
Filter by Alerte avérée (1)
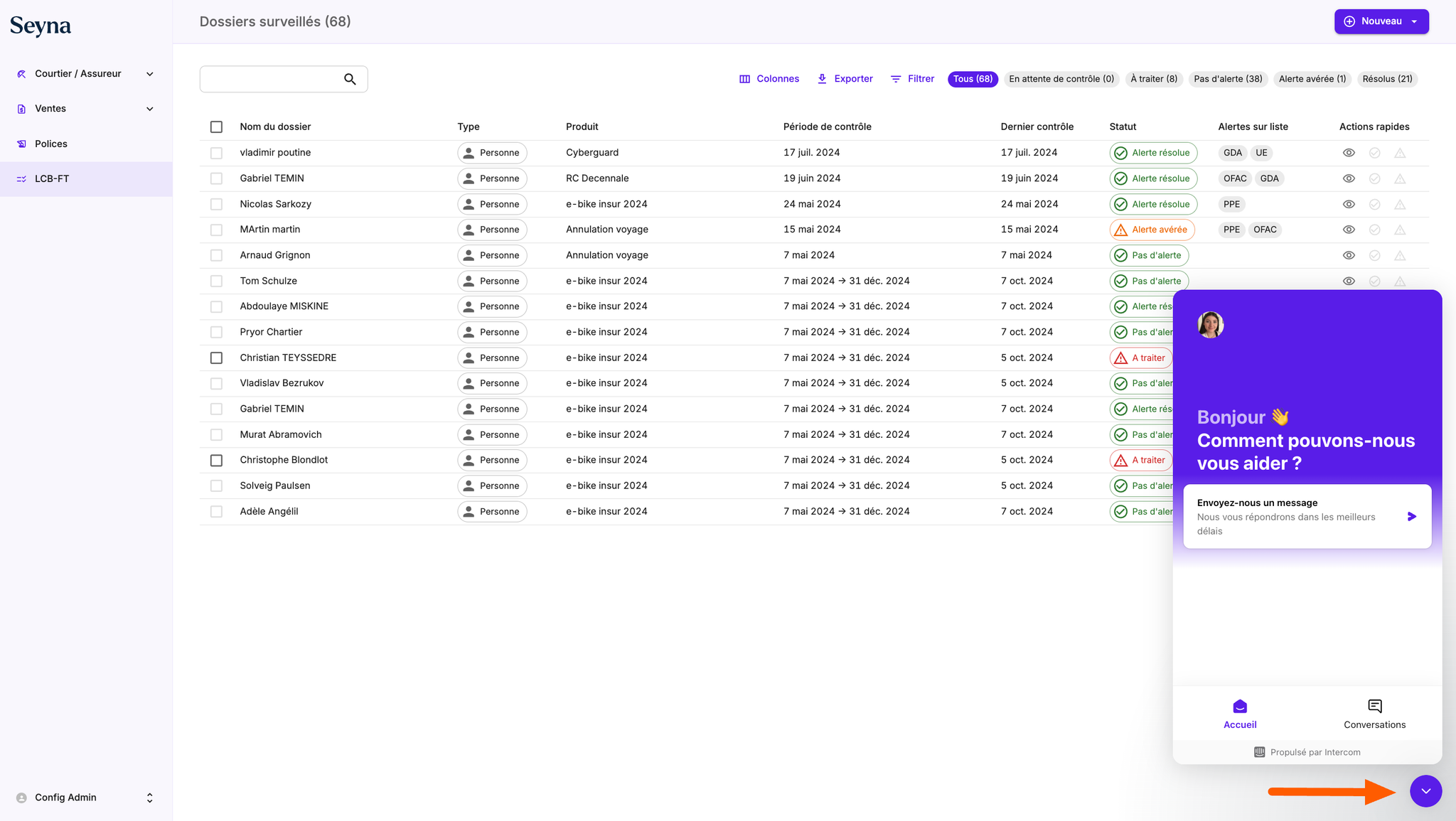click(1312, 79)
